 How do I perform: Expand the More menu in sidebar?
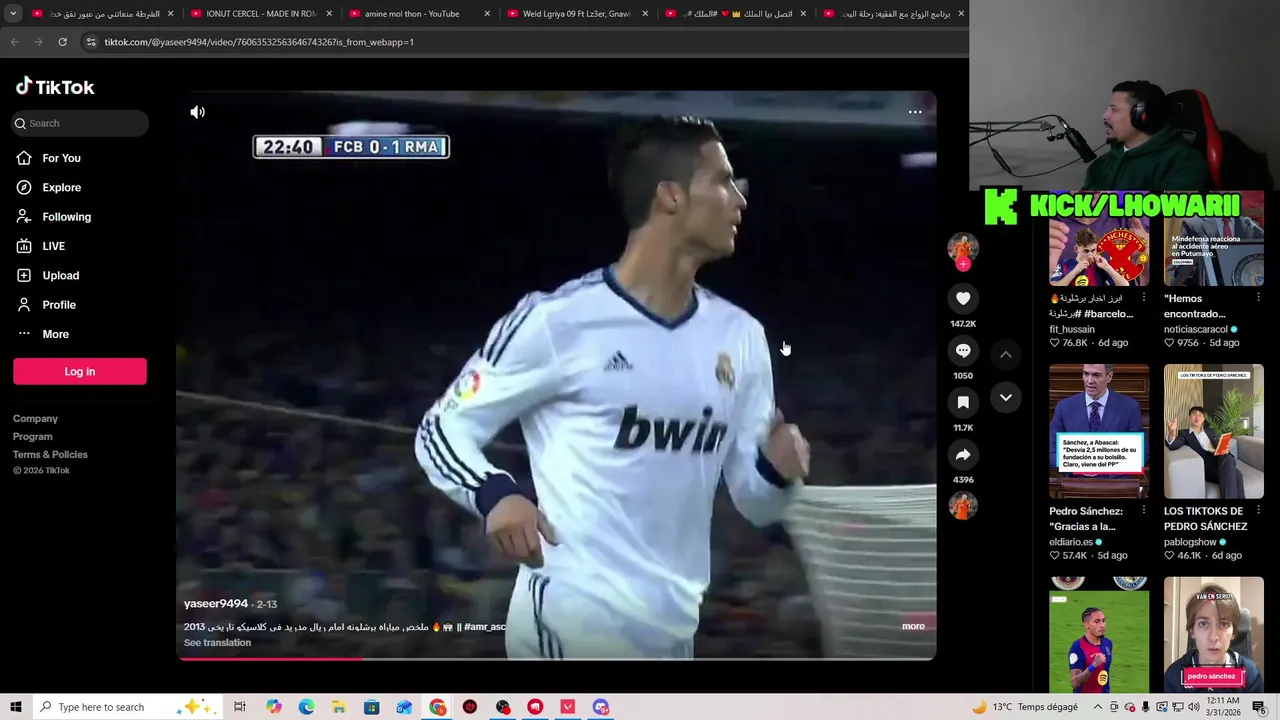(55, 334)
